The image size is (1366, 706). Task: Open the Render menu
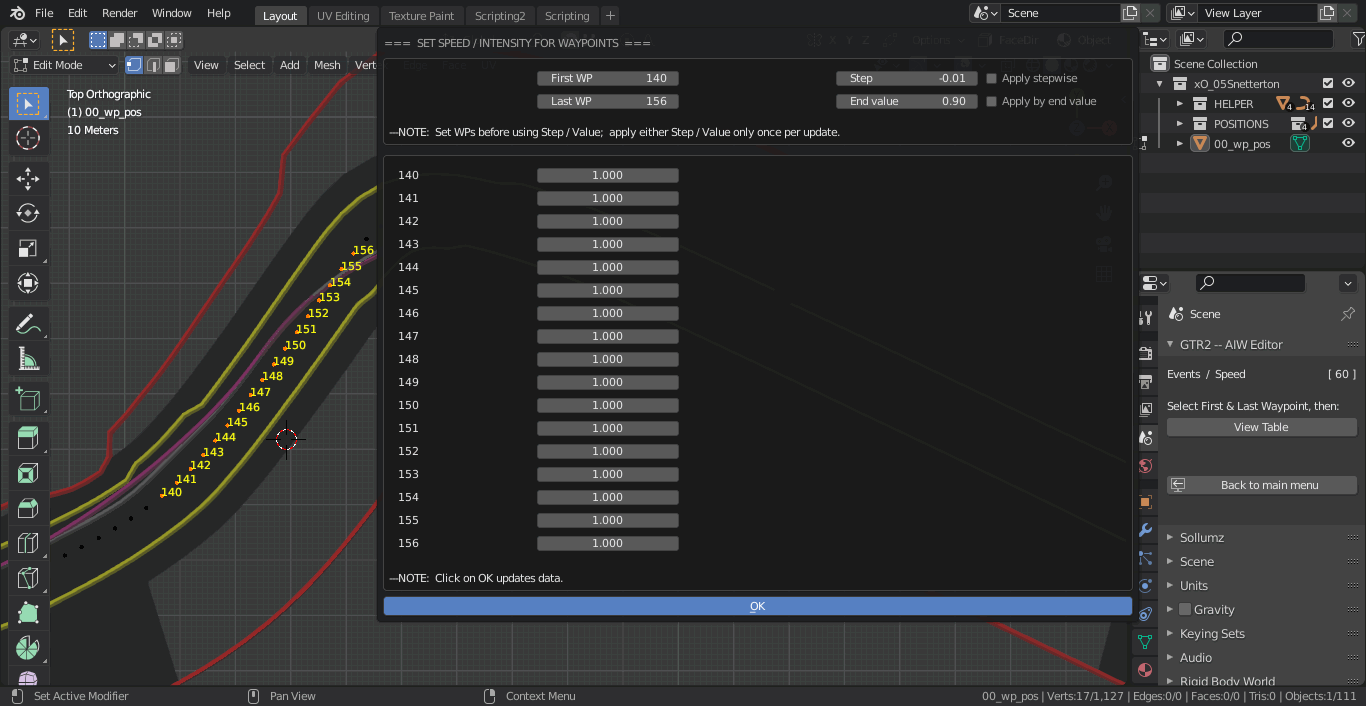pyautogui.click(x=120, y=13)
